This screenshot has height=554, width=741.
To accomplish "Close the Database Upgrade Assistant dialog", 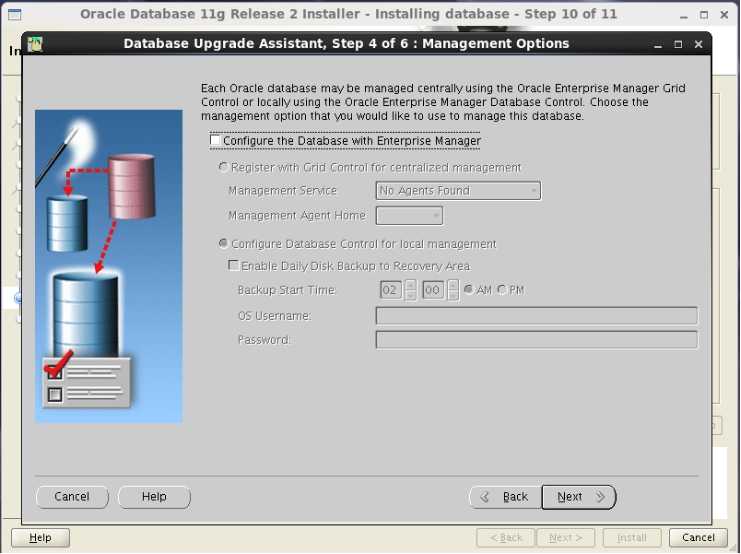I will (698, 44).
